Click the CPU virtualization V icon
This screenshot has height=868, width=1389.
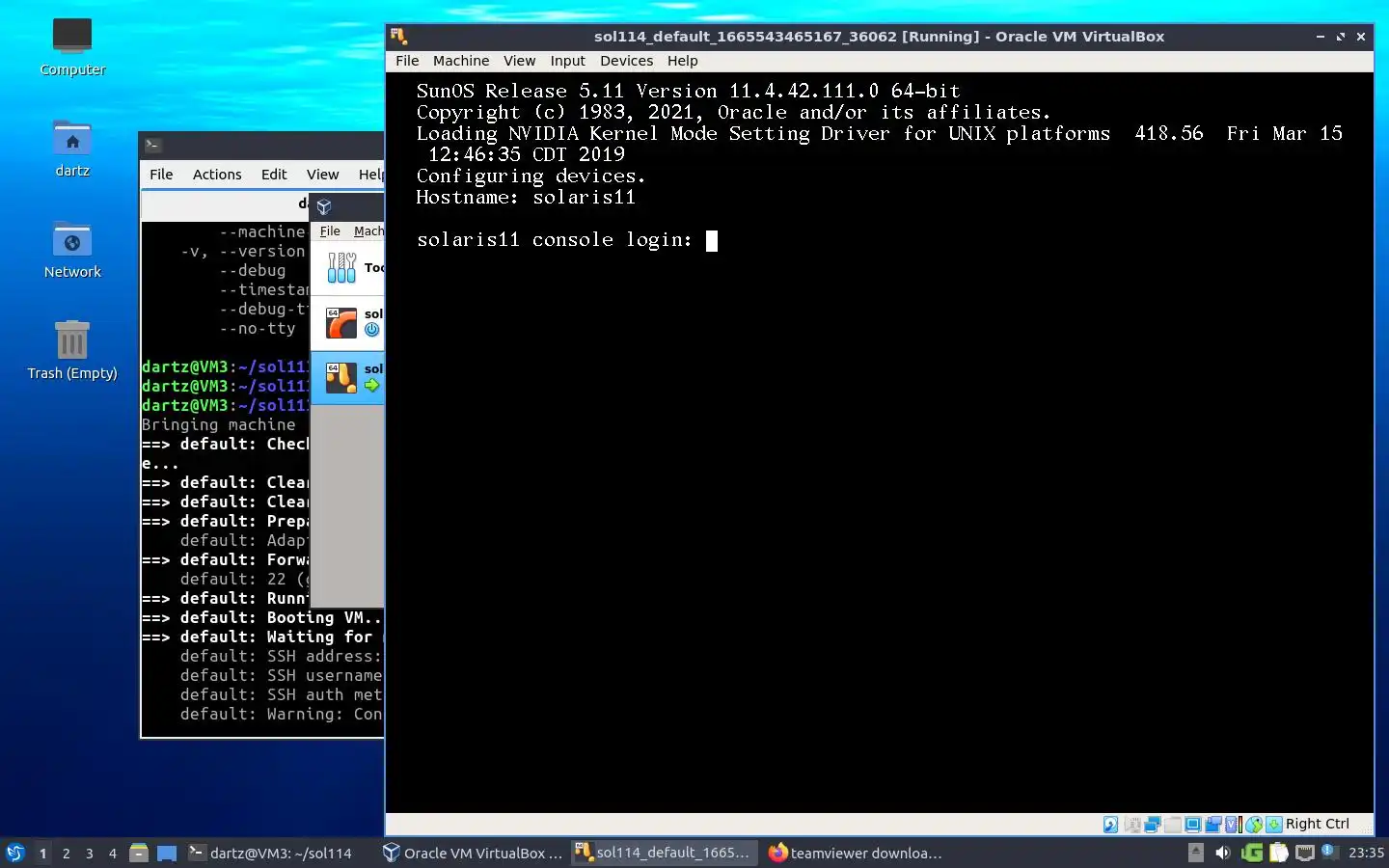tap(1233, 825)
